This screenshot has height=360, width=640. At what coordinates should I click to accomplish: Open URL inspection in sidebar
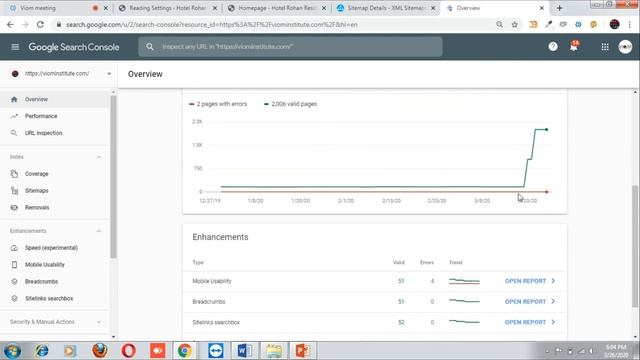pyautogui.click(x=55, y=133)
